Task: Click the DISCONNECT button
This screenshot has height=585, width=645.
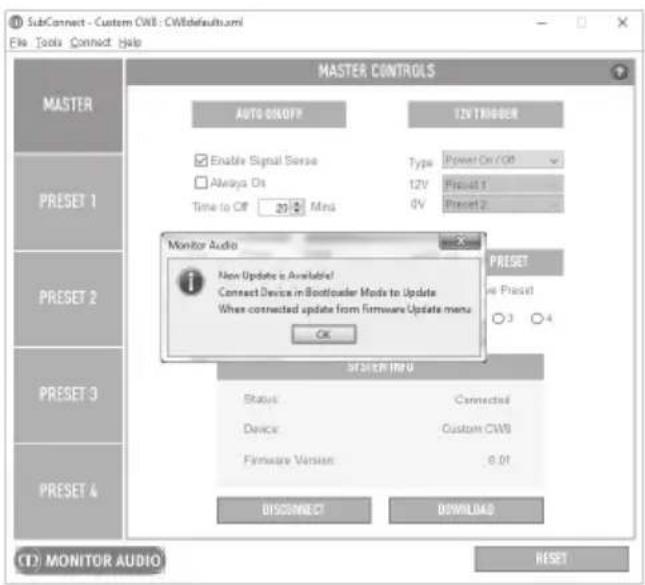Action: pos(294,510)
